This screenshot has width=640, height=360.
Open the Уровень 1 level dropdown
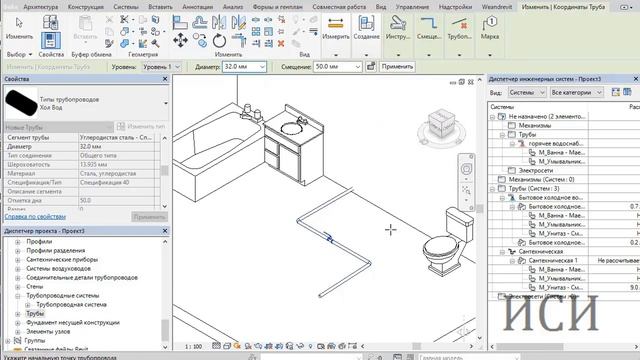pos(161,67)
